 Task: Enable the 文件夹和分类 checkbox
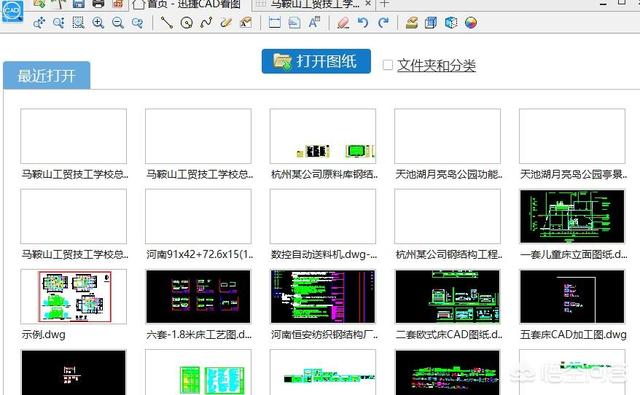coord(388,65)
